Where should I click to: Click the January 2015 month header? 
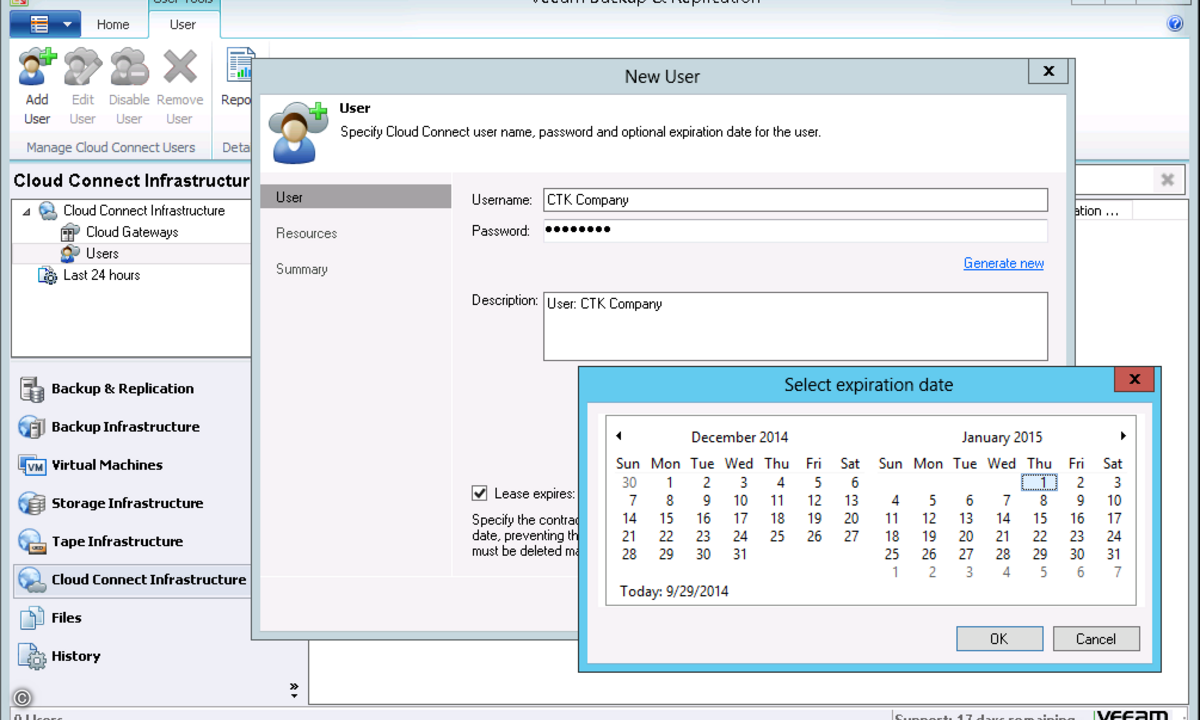pos(1002,437)
